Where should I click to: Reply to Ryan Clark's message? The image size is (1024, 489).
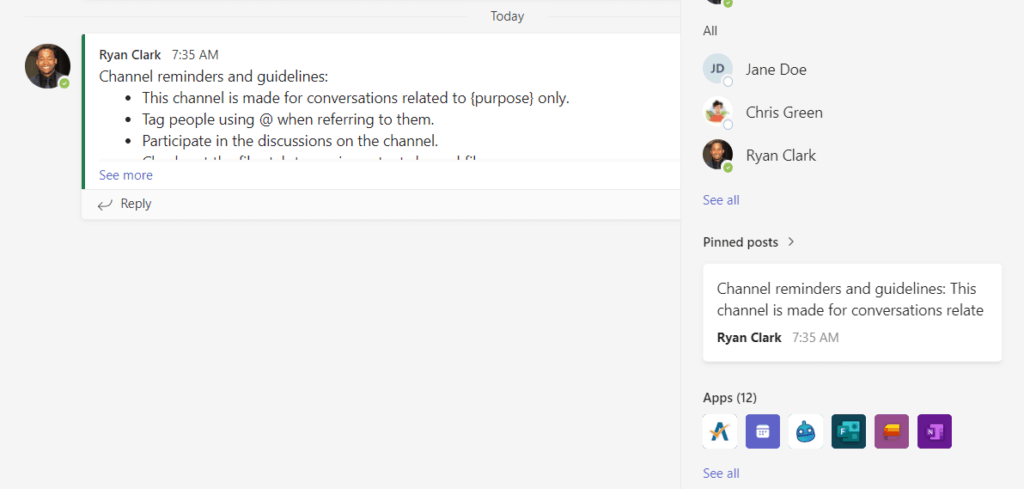(x=124, y=204)
